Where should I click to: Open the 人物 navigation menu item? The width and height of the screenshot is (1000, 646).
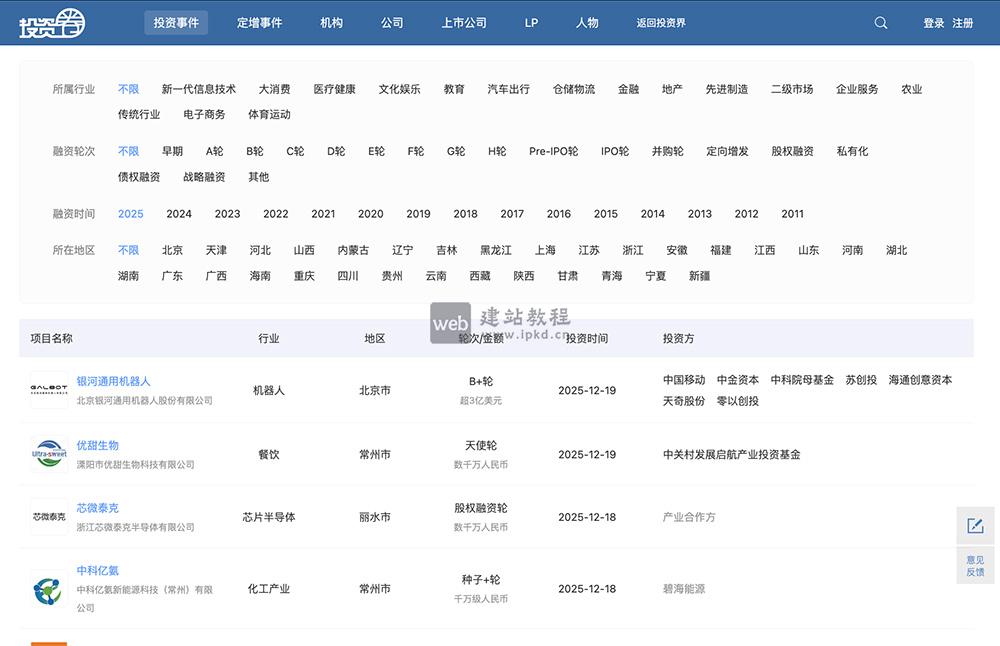(x=588, y=22)
